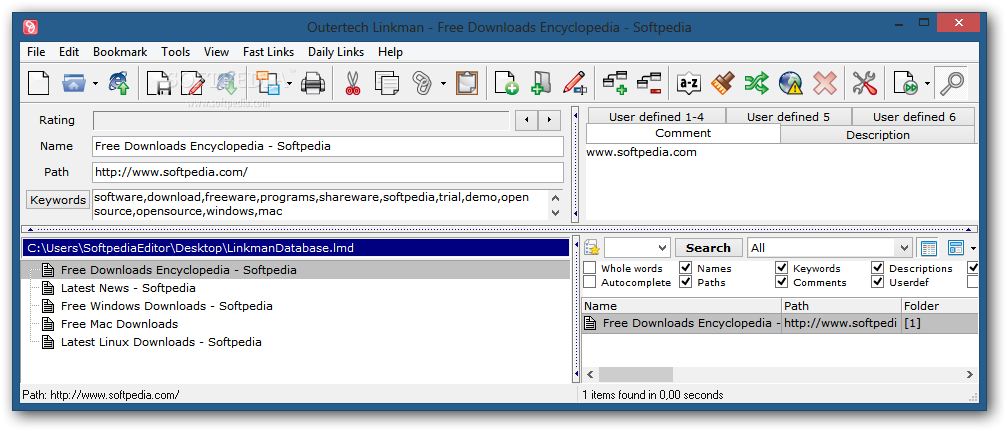Open the dropdown arrow beside the windows icon
This screenshot has width=1007, height=431.
coord(289,84)
